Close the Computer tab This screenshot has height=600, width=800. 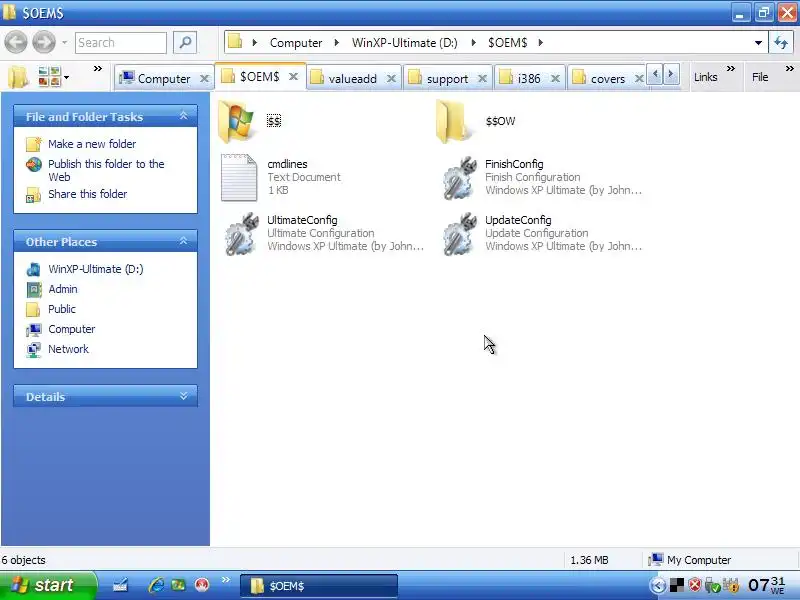tap(204, 79)
